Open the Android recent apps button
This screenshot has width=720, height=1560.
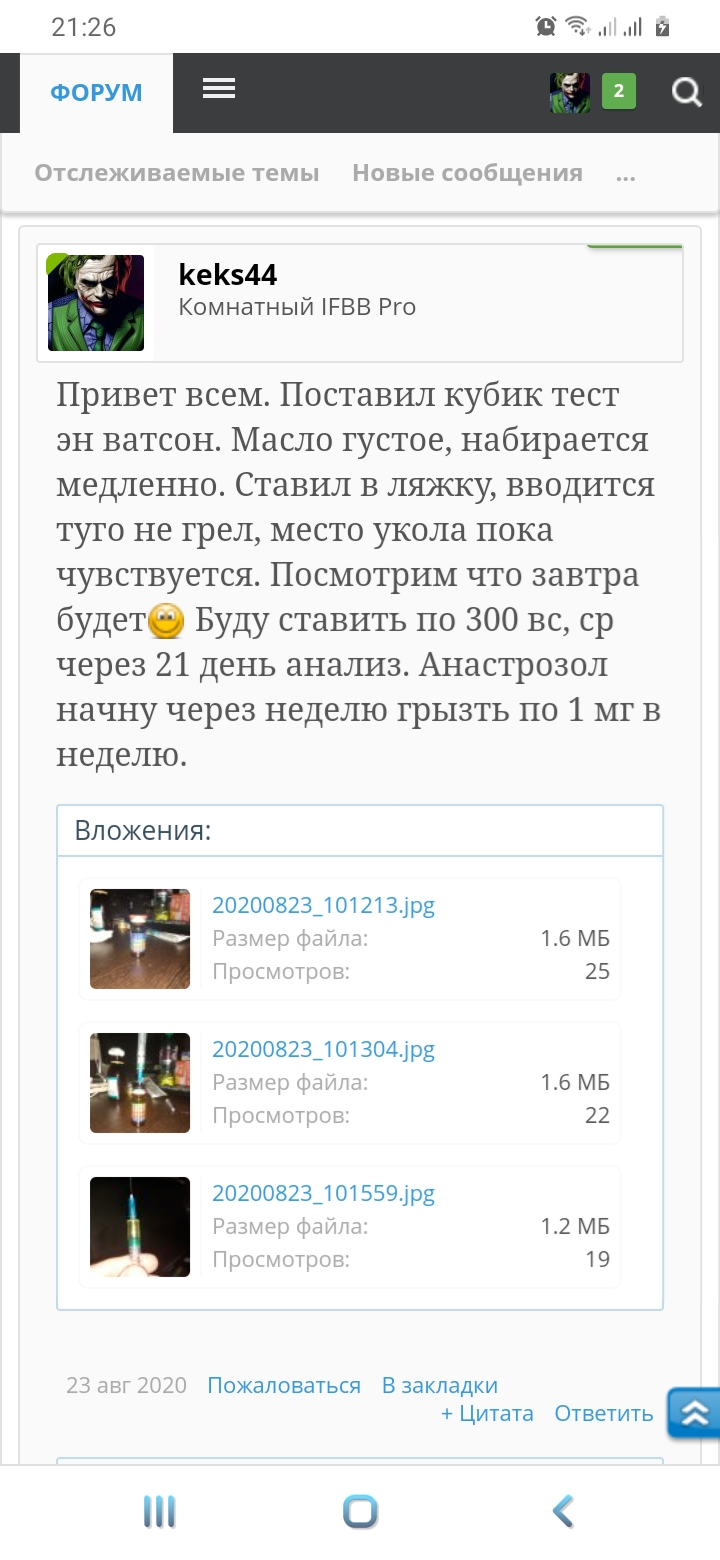[x=159, y=1511]
